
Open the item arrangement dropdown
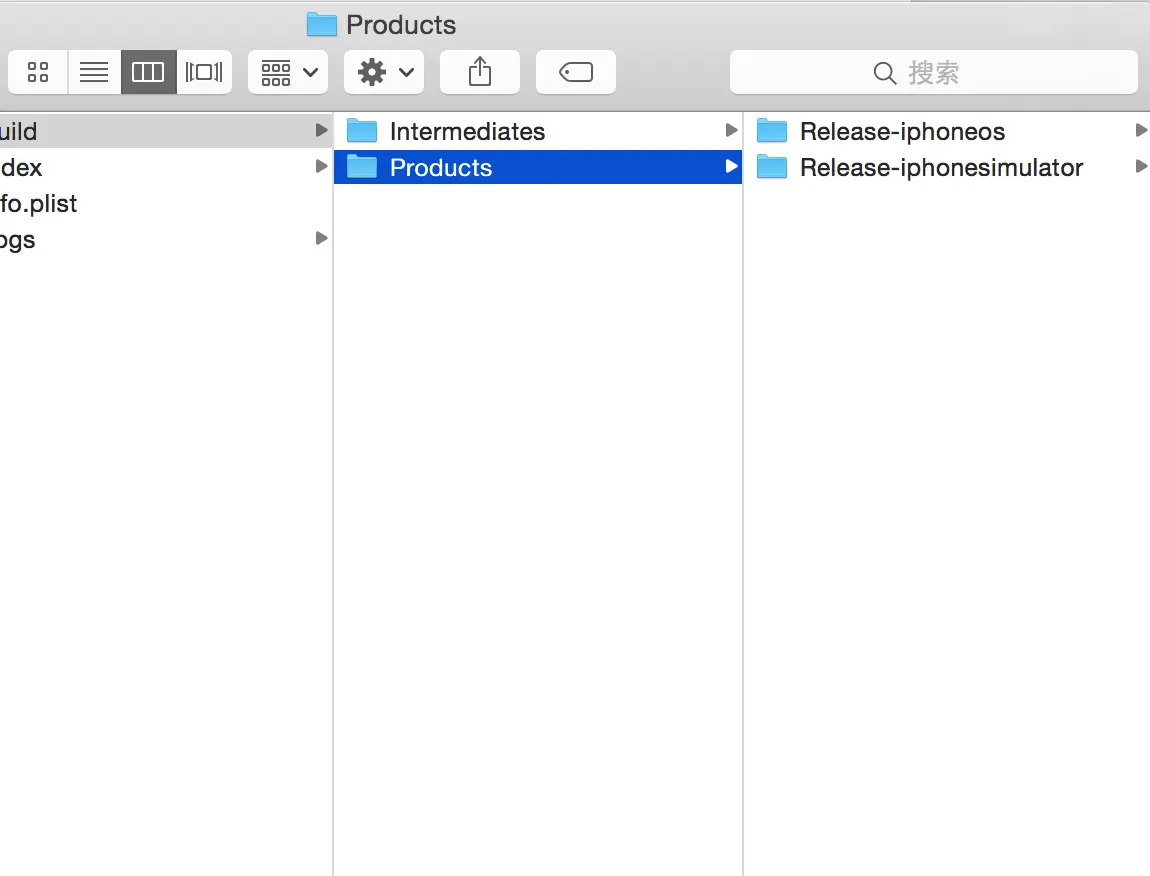coord(288,72)
